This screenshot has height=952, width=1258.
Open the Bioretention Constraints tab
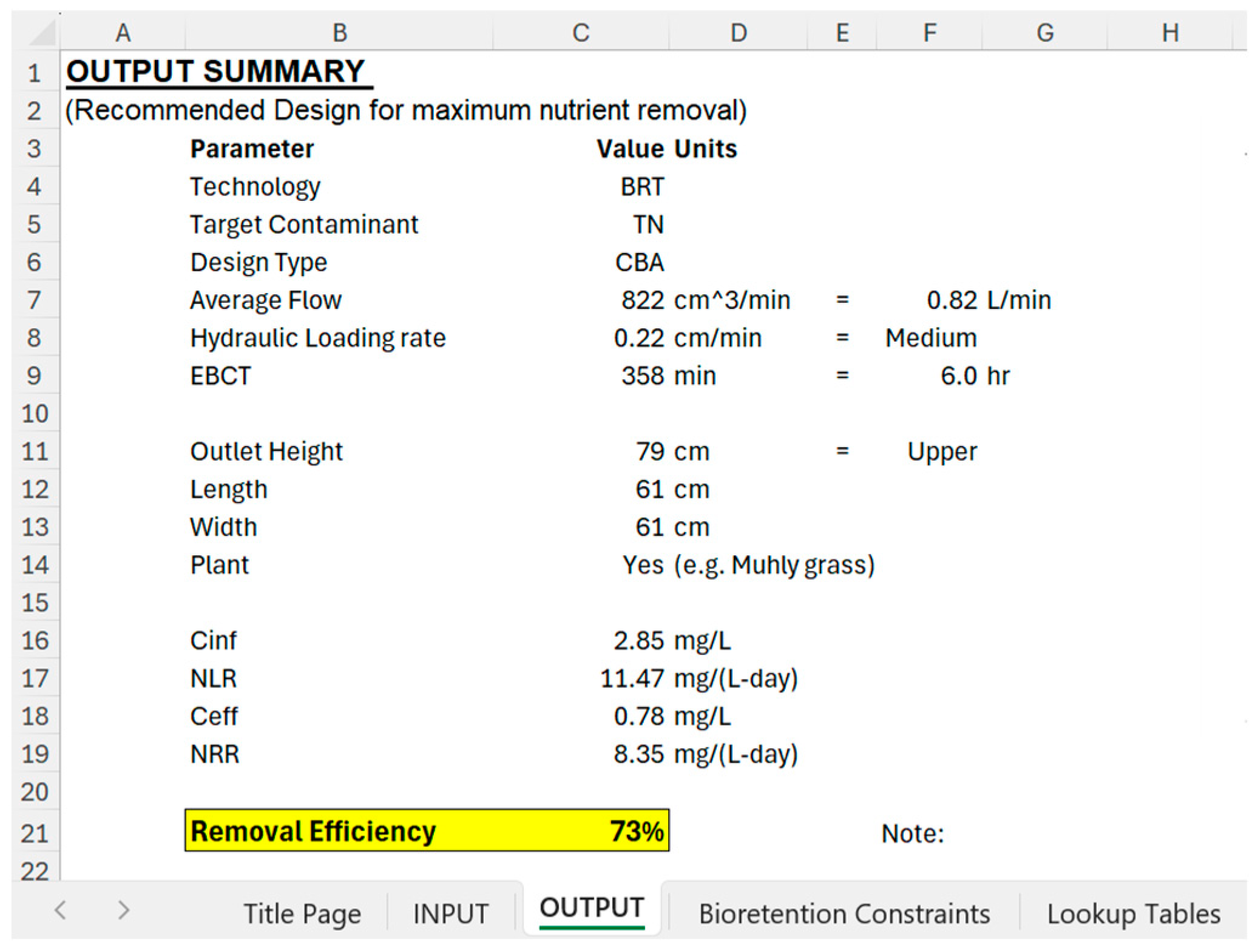(x=844, y=913)
